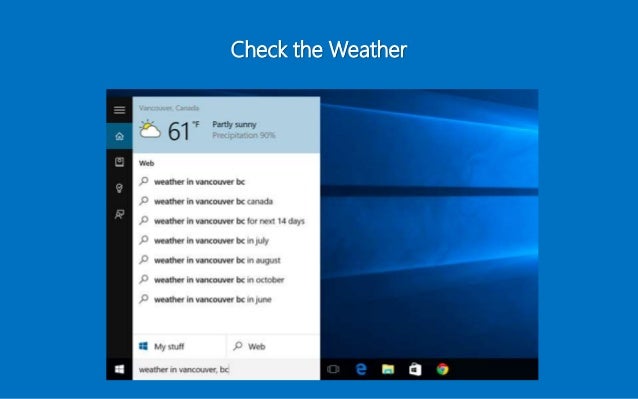Click the Task View taskbar icon
638x399 pixels.
tap(333, 369)
